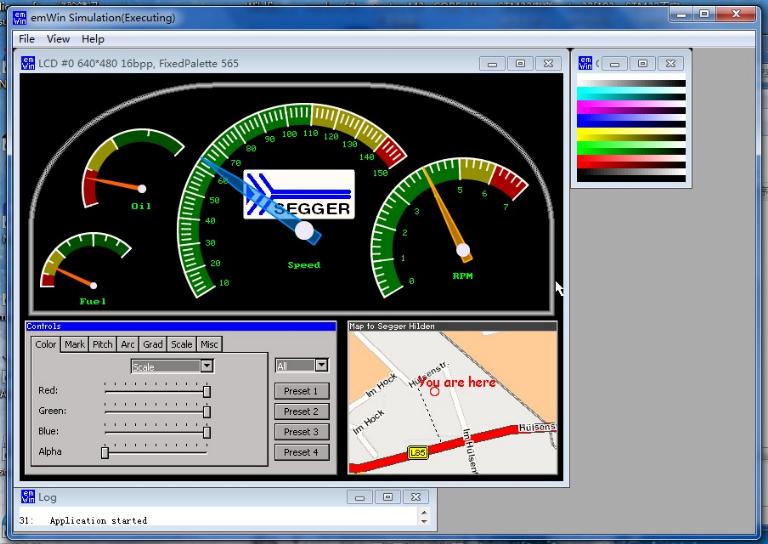
Task: Open the Scale dropdown above the Red slider
Action: click(207, 366)
